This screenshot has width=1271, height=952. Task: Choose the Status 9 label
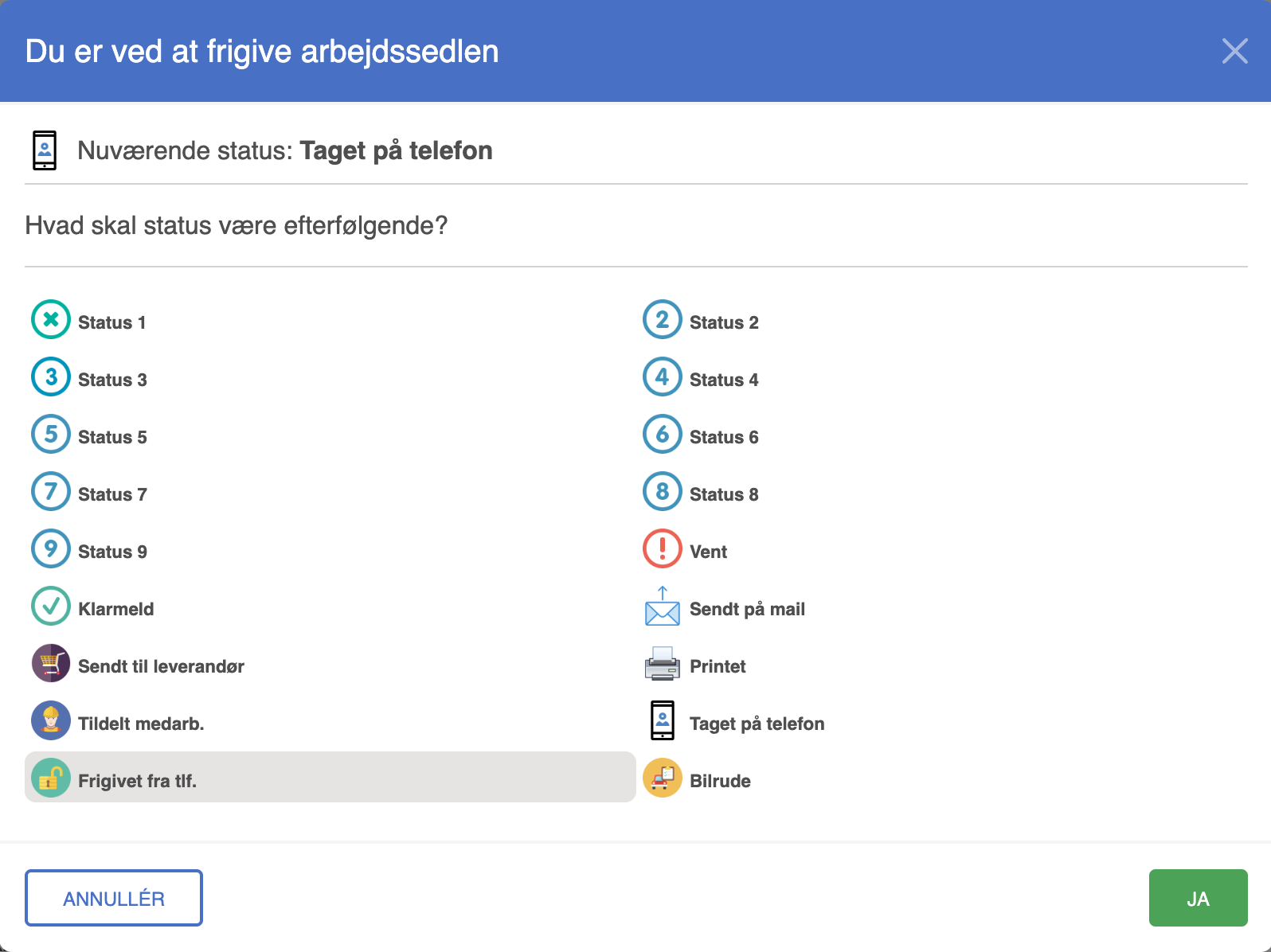tap(112, 552)
